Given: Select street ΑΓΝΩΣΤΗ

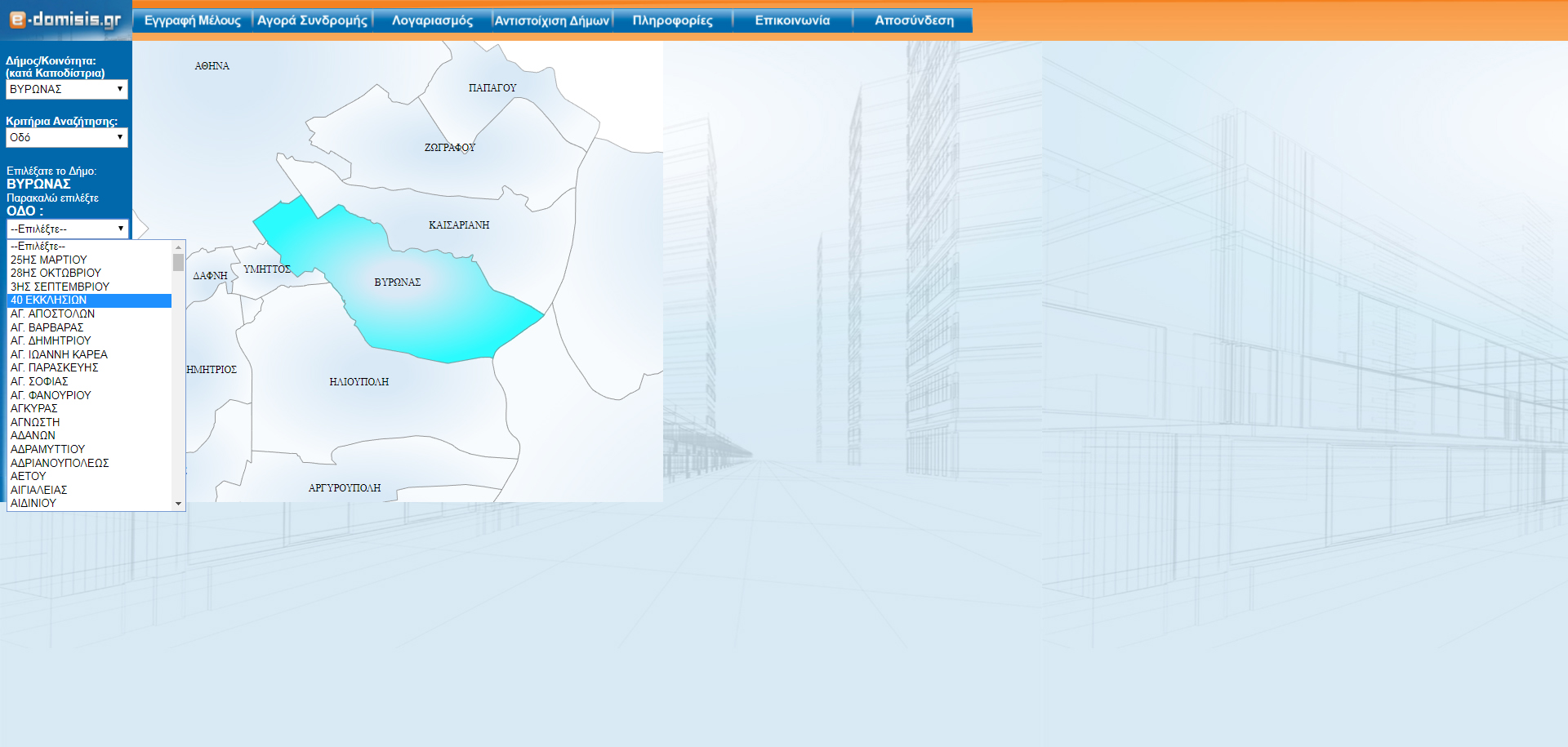Looking at the screenshot, I should [90, 422].
